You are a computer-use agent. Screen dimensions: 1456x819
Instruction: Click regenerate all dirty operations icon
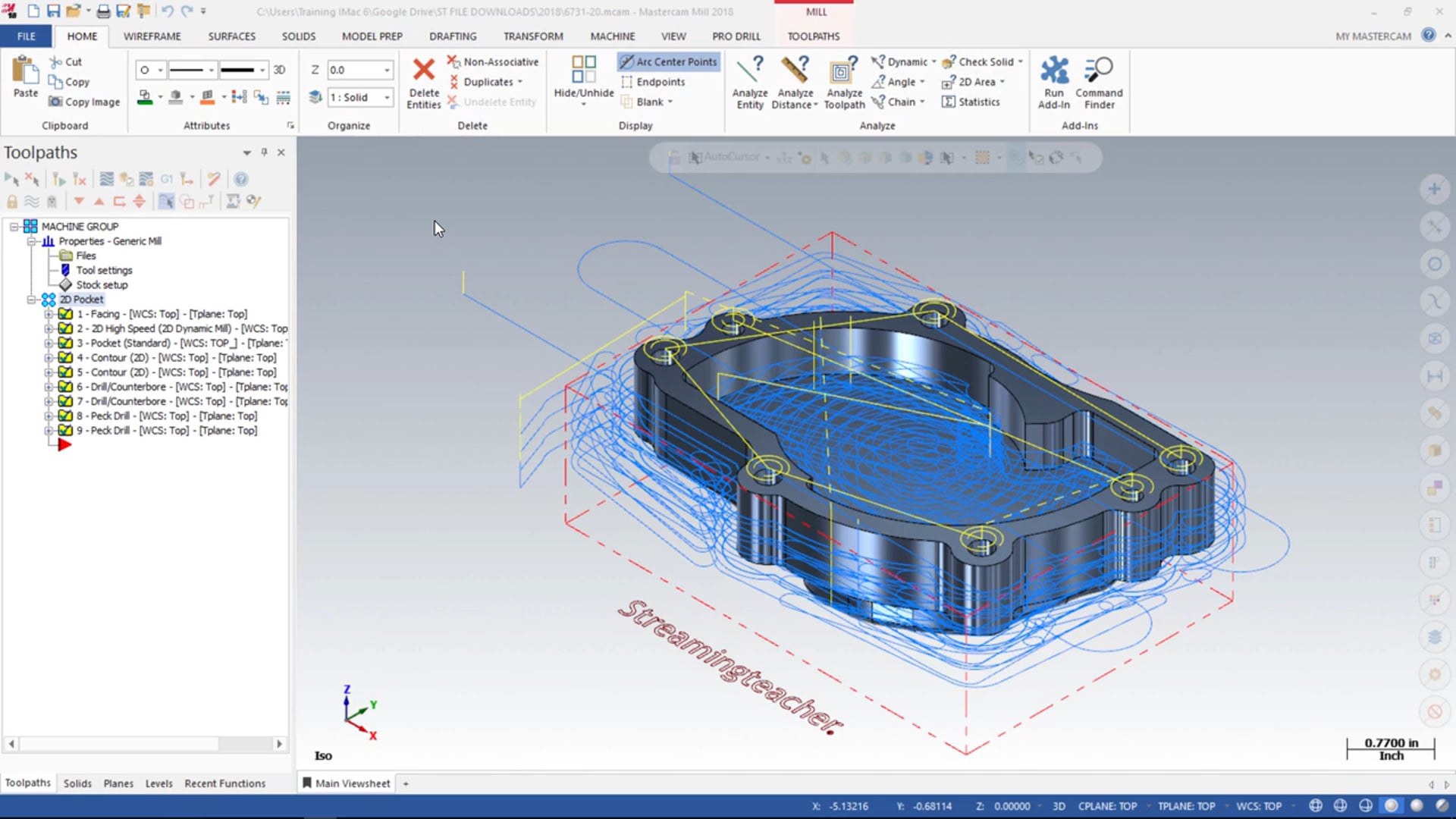tap(79, 180)
